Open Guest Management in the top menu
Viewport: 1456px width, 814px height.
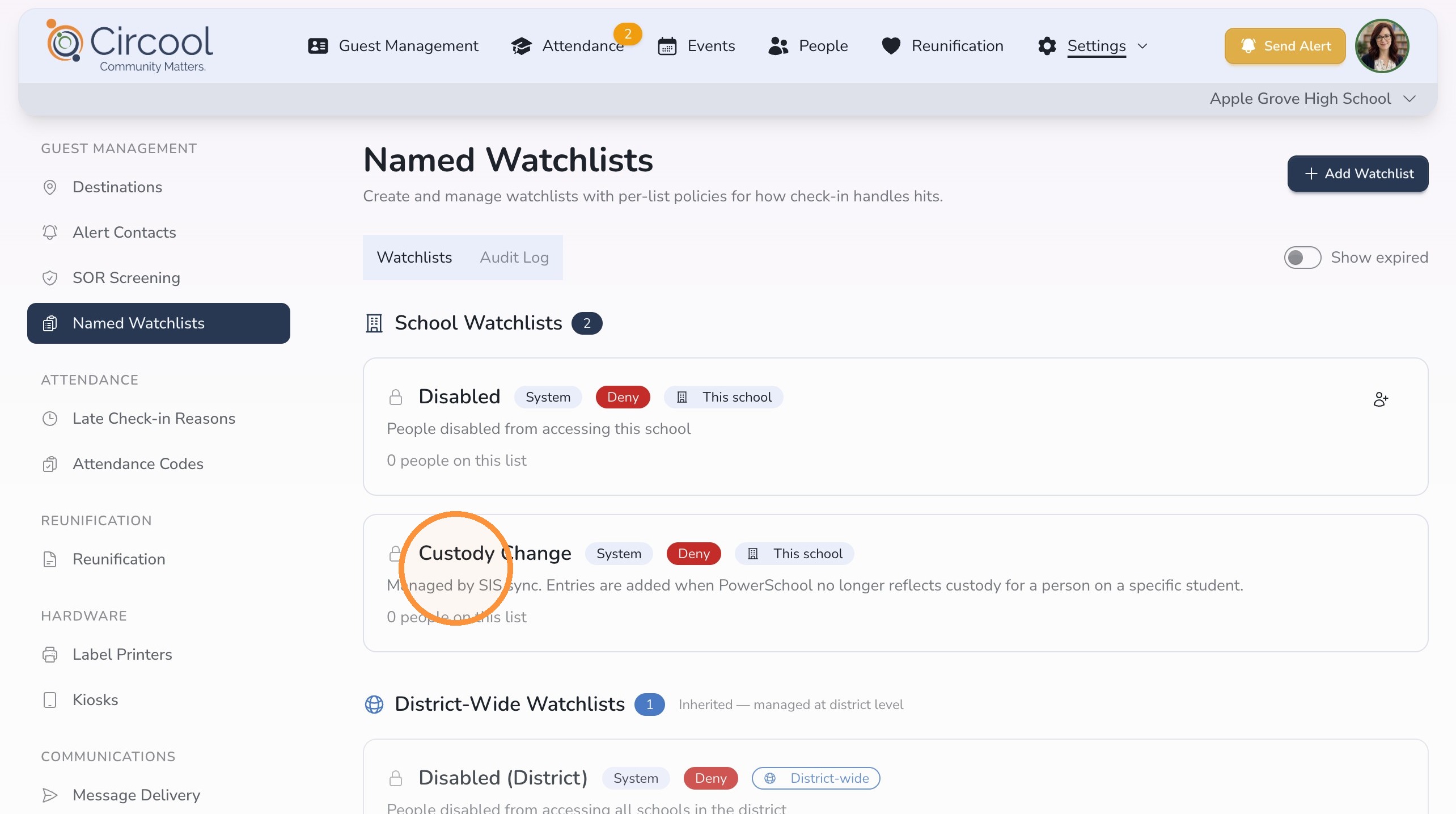coord(393,46)
